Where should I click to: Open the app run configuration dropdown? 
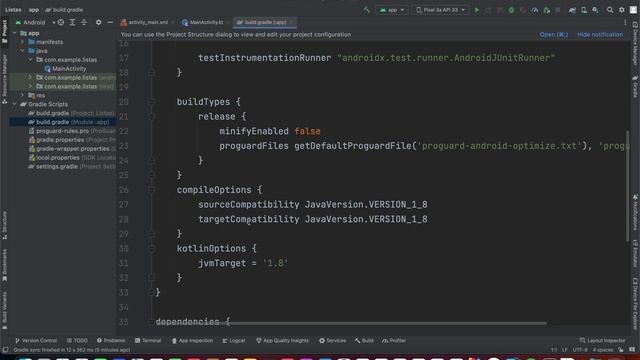392,10
